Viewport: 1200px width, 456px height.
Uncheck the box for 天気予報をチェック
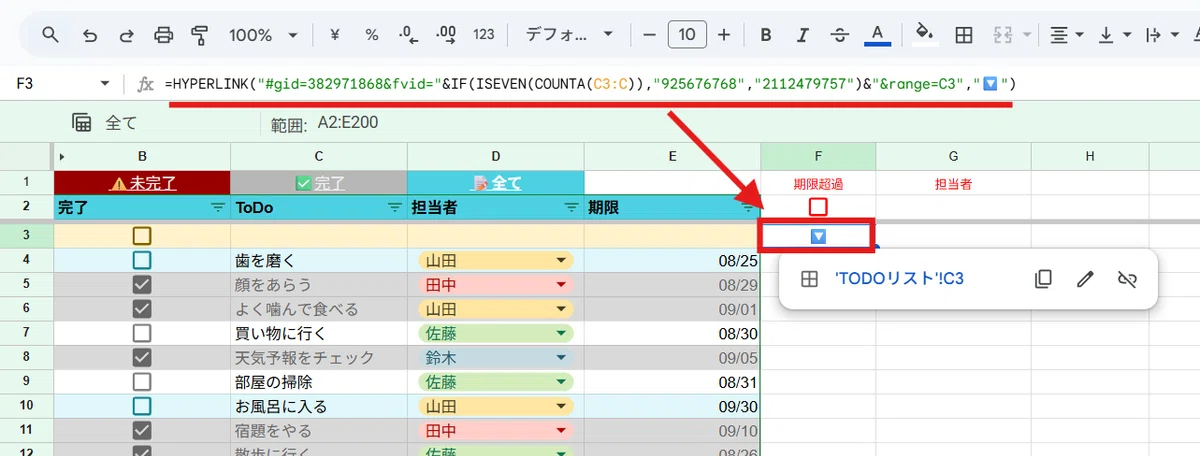(142, 357)
